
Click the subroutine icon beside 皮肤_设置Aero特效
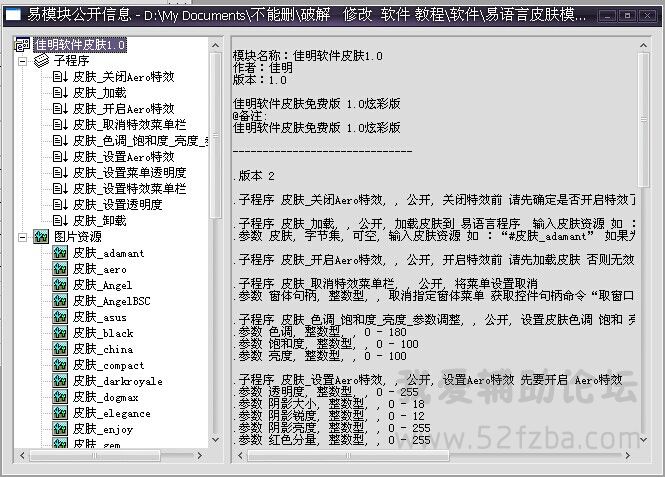click(x=60, y=157)
